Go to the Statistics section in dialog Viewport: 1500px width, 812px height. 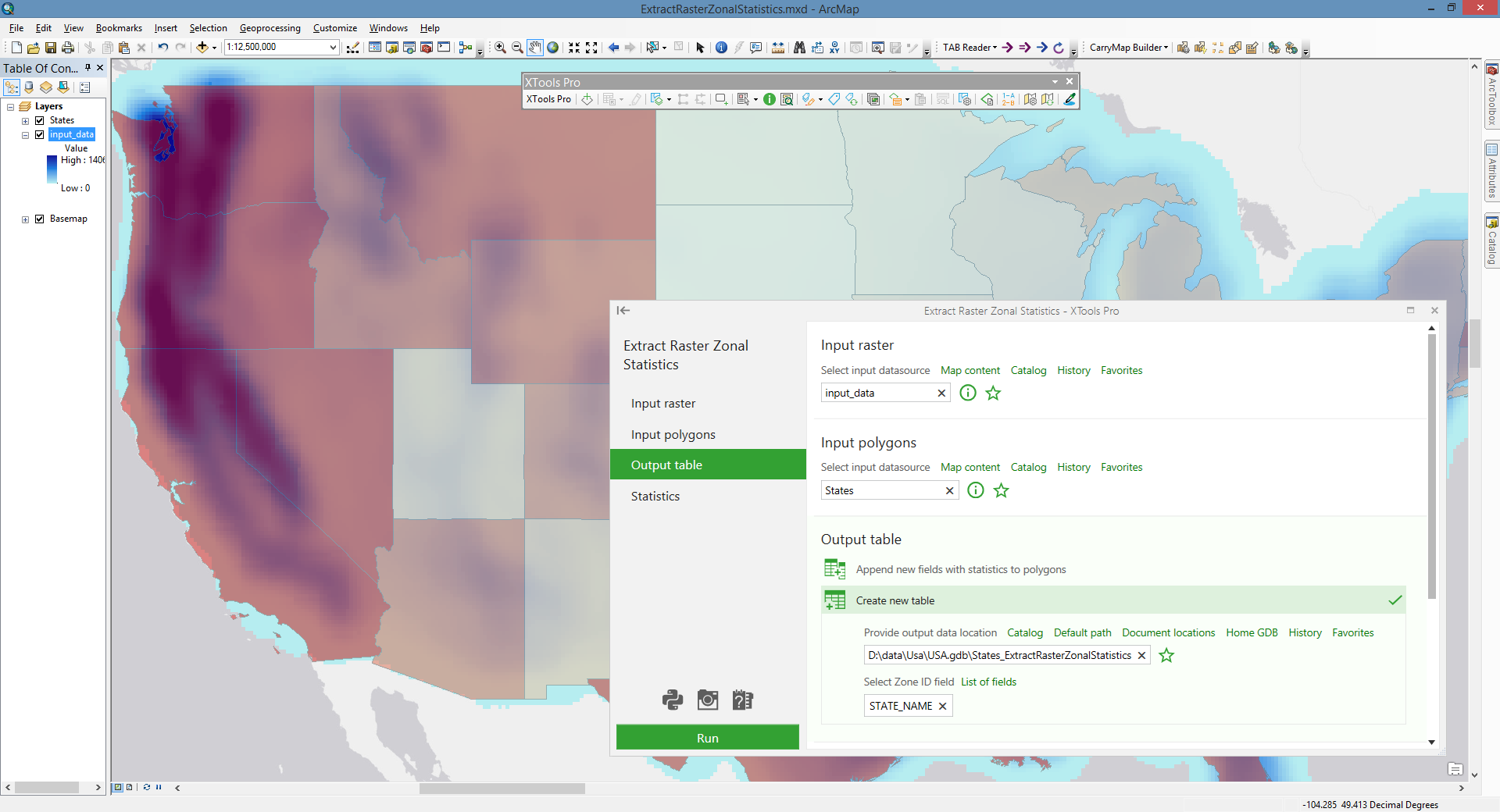(708, 496)
